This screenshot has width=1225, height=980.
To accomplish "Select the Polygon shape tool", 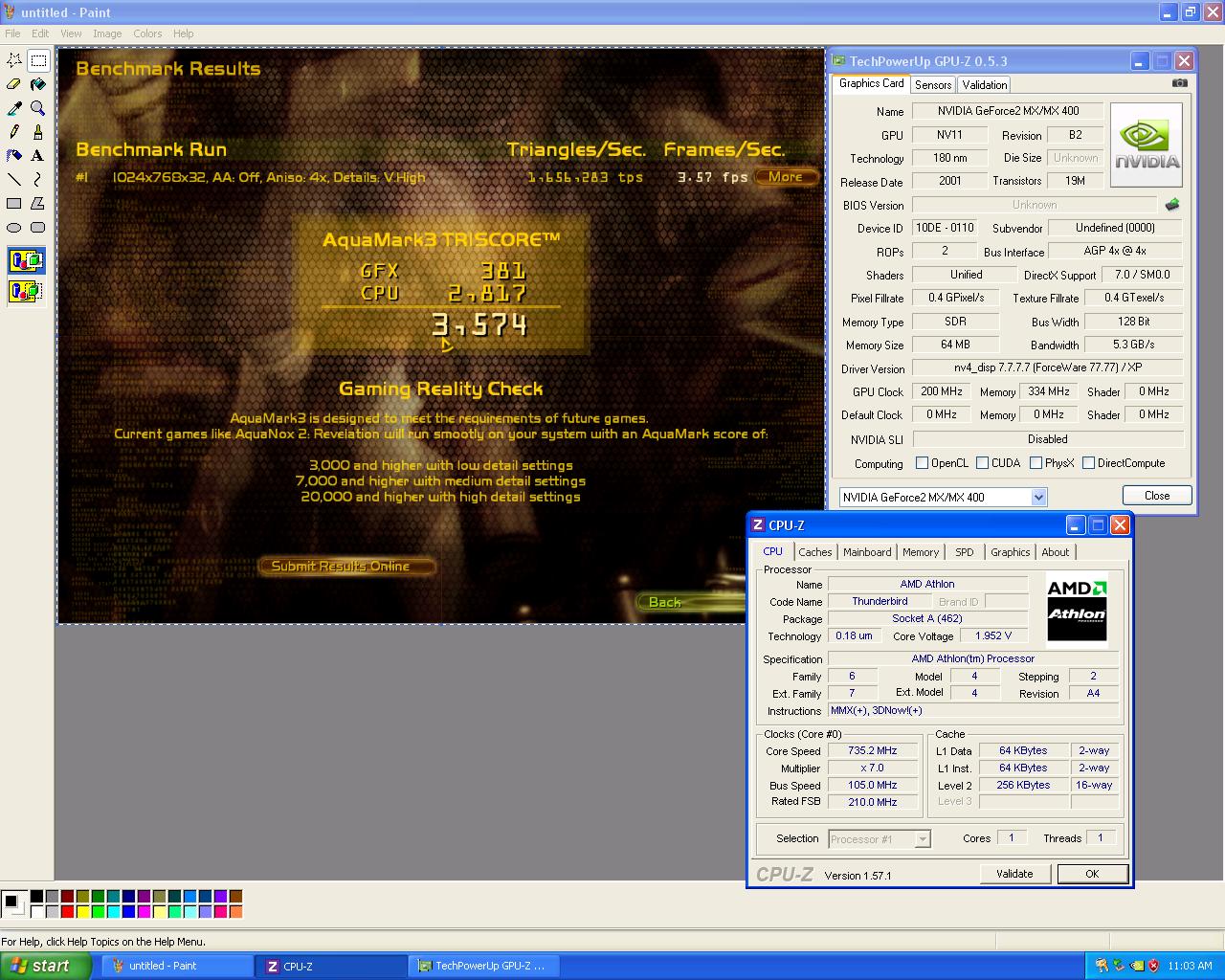I will click(x=38, y=203).
